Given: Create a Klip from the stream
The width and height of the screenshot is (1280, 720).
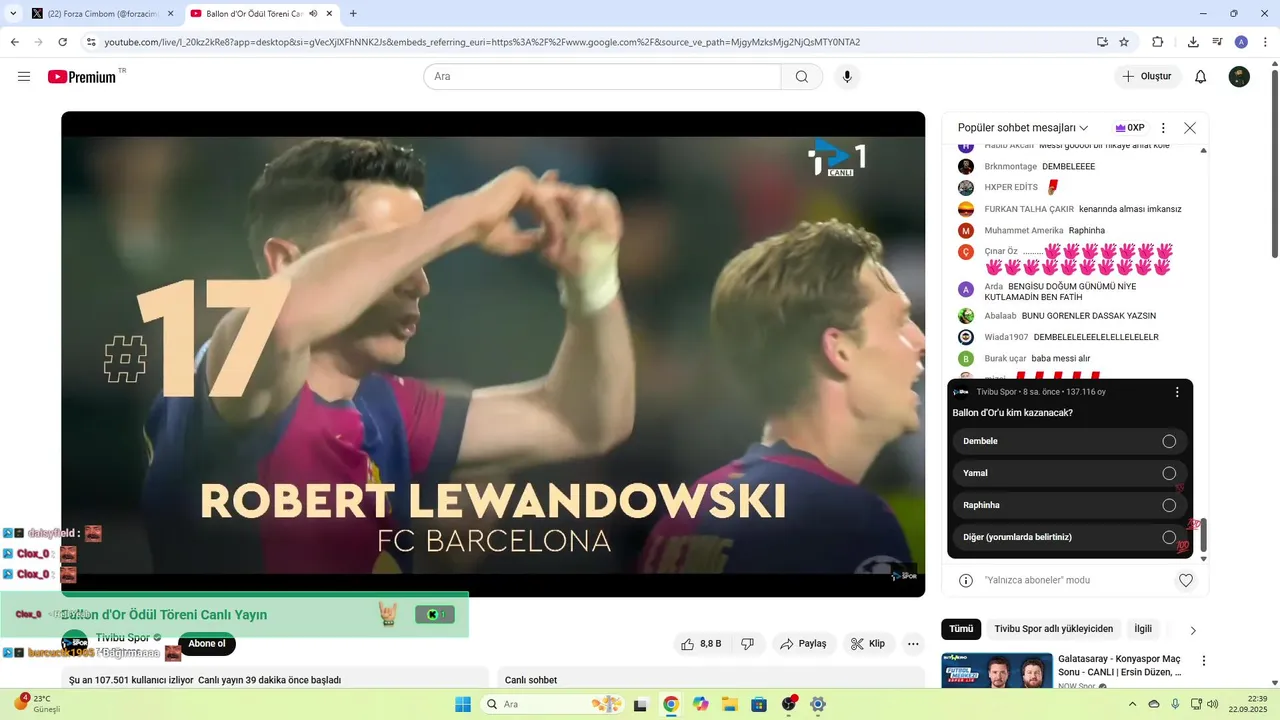Looking at the screenshot, I should tap(868, 644).
